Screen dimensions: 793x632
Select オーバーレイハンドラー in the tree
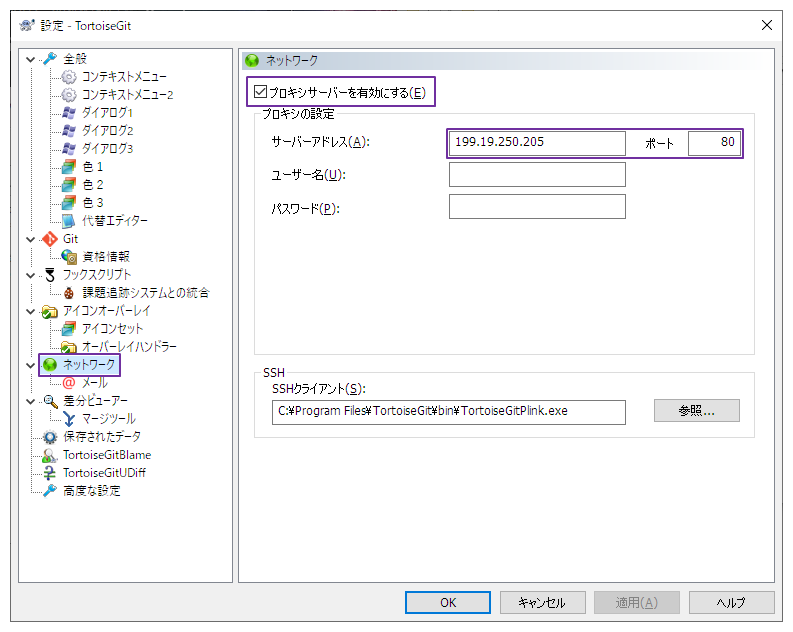(x=129, y=347)
